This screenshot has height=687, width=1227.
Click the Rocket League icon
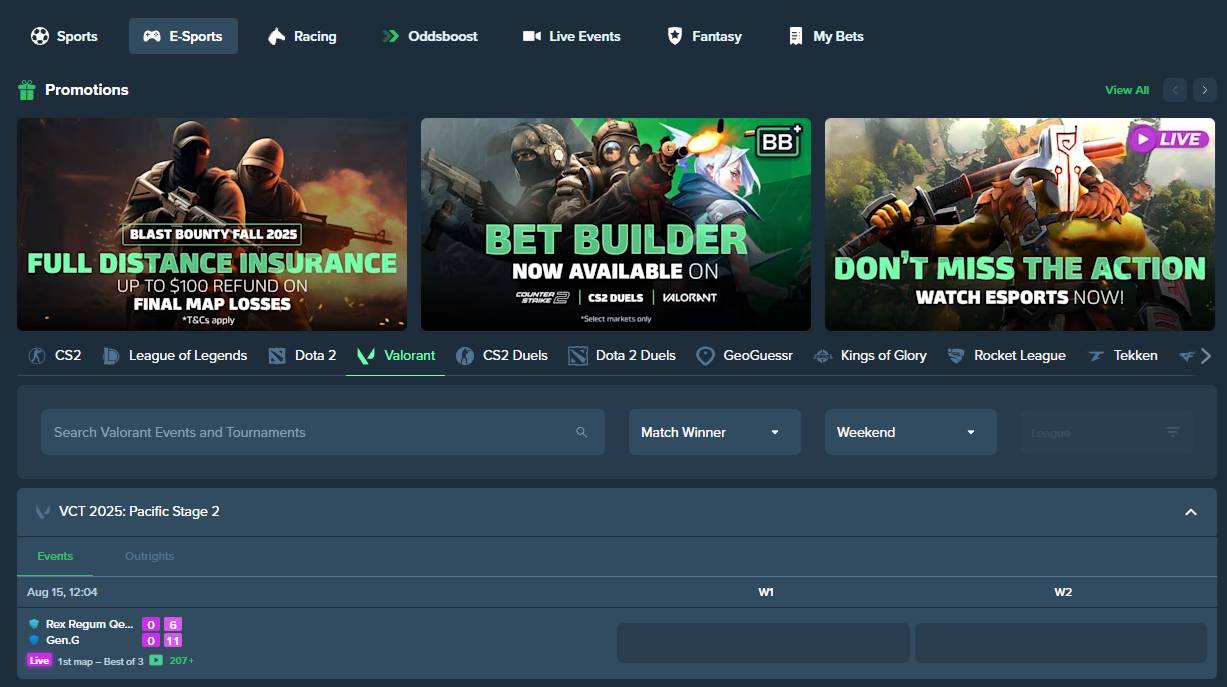[x=956, y=356]
